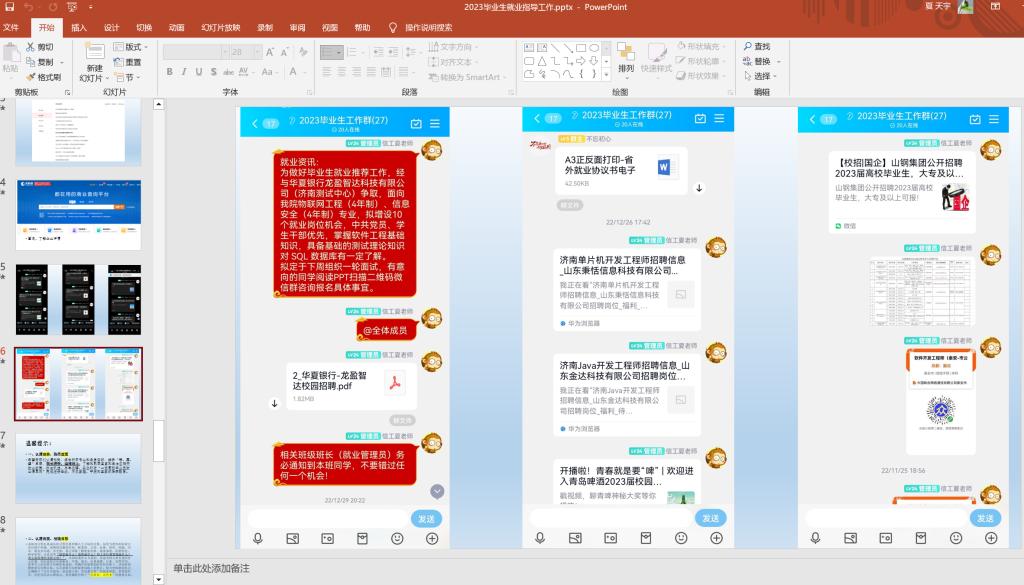This screenshot has width=1024, height=585.
Task: Toggle bold formatting button
Action: 170,72
